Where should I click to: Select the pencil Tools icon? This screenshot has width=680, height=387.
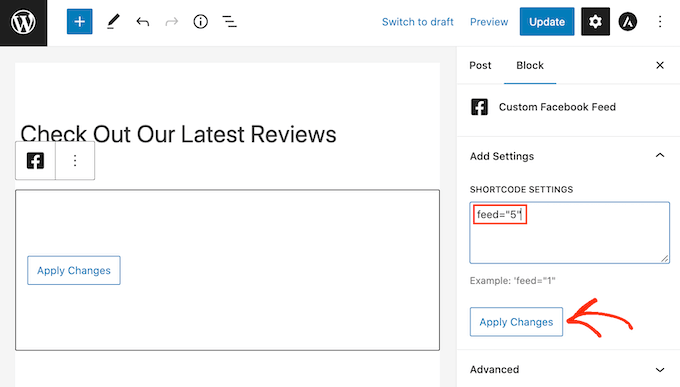pyautogui.click(x=113, y=21)
